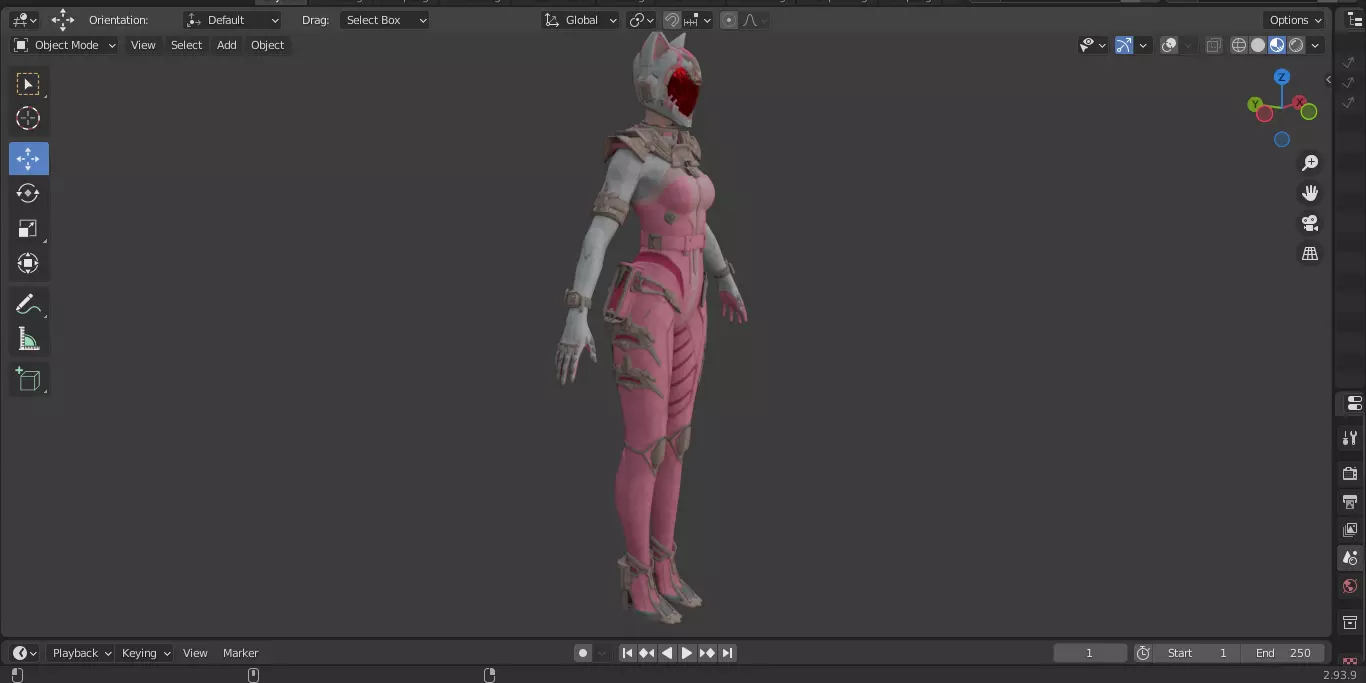Viewport: 1366px width, 683px height.
Task: Activate the Transform tool
Action: pos(28,264)
